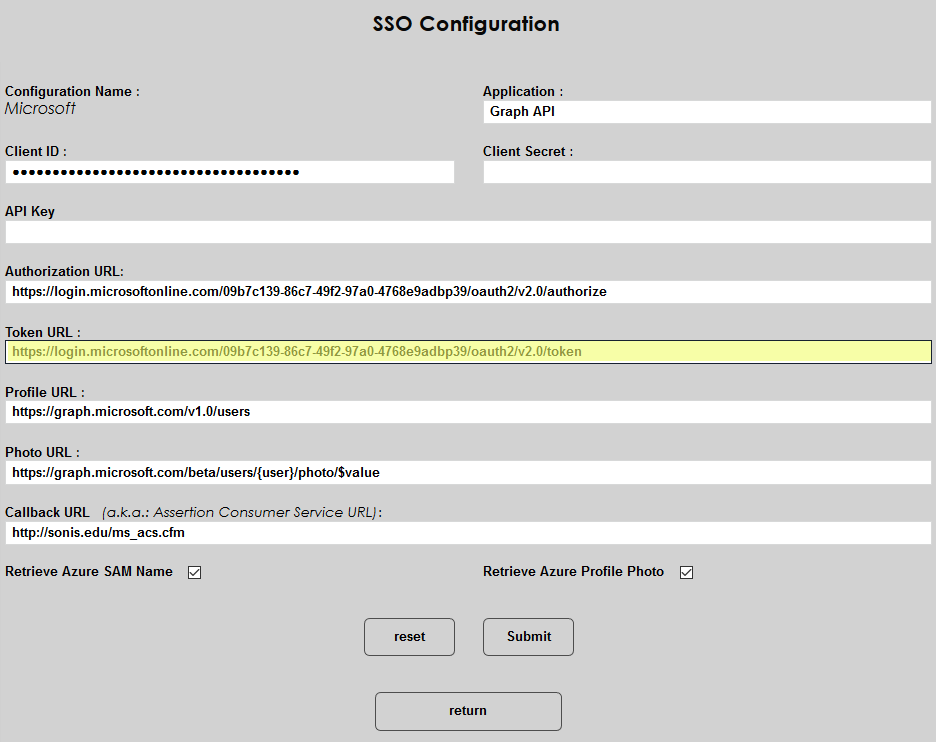Uncheck the Retrieve Azure SAM Name checkbox

pyautogui.click(x=195, y=573)
